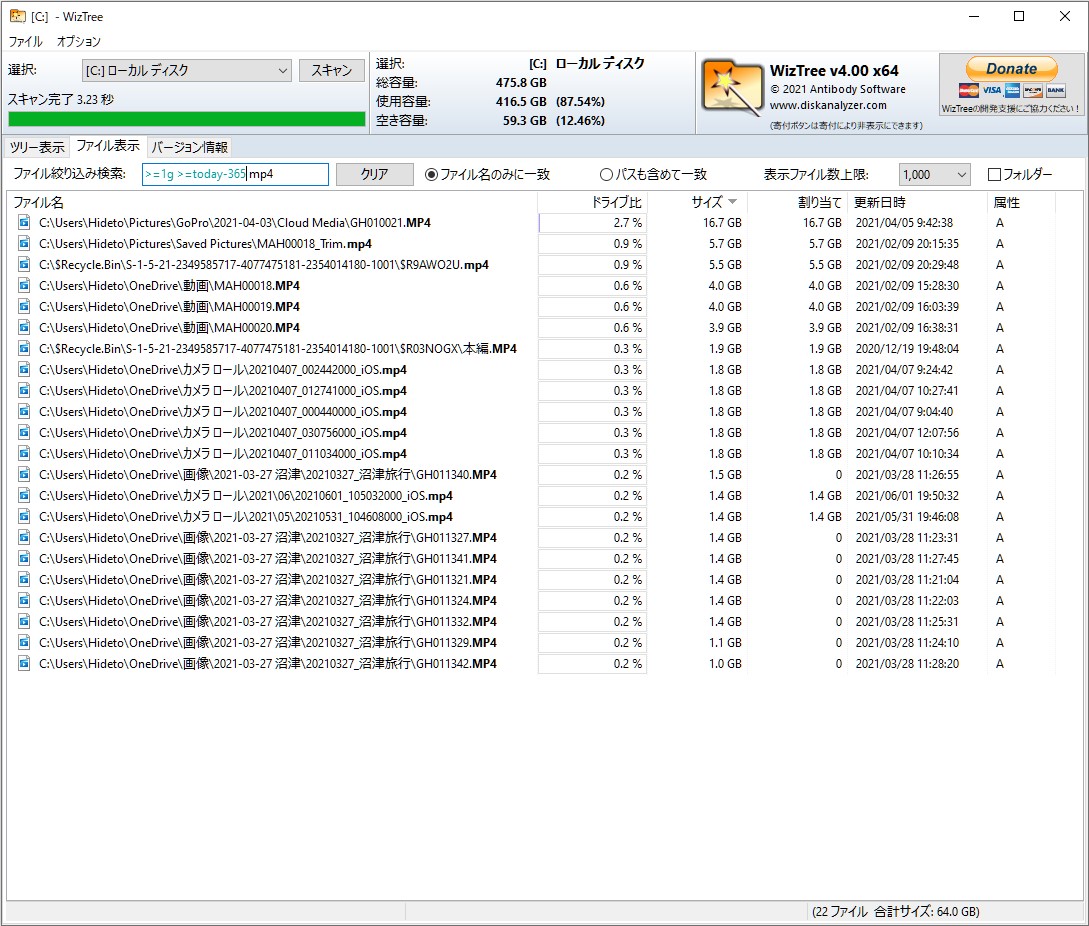Image resolution: width=1089 pixels, height=926 pixels.
Task: Click the icon next to $R9AWO2U.mp4 in Recycle Bin
Action: point(23,264)
